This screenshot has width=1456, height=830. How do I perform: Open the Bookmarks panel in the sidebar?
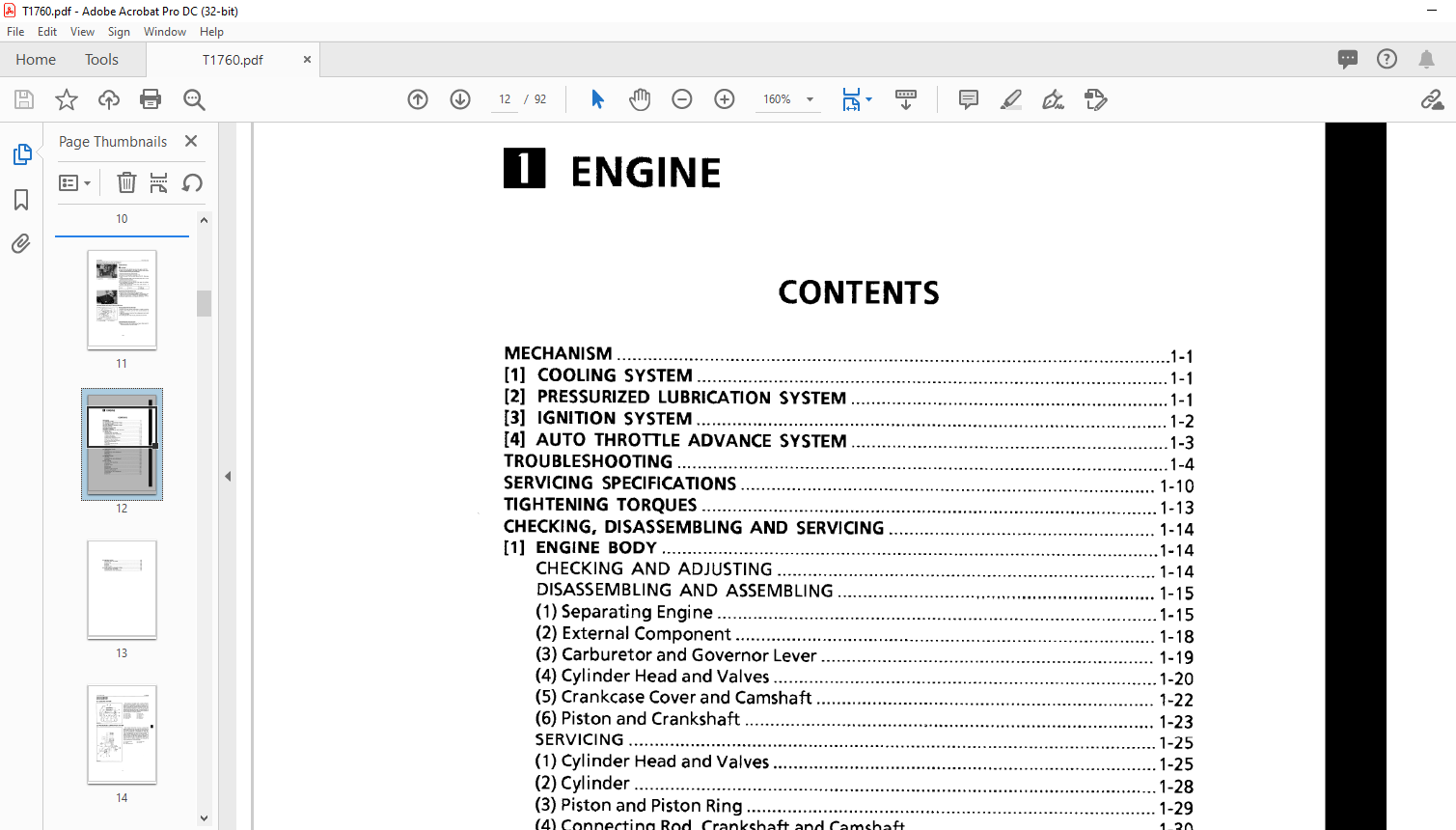(x=21, y=200)
